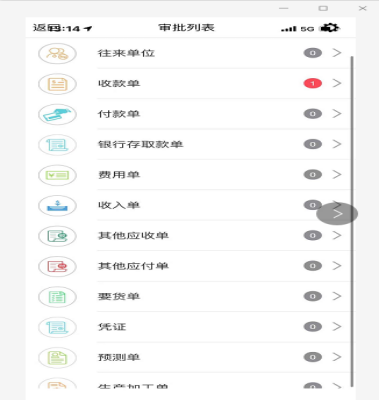
Task: Click the 其他应收单 green document icon
Action: point(57,236)
